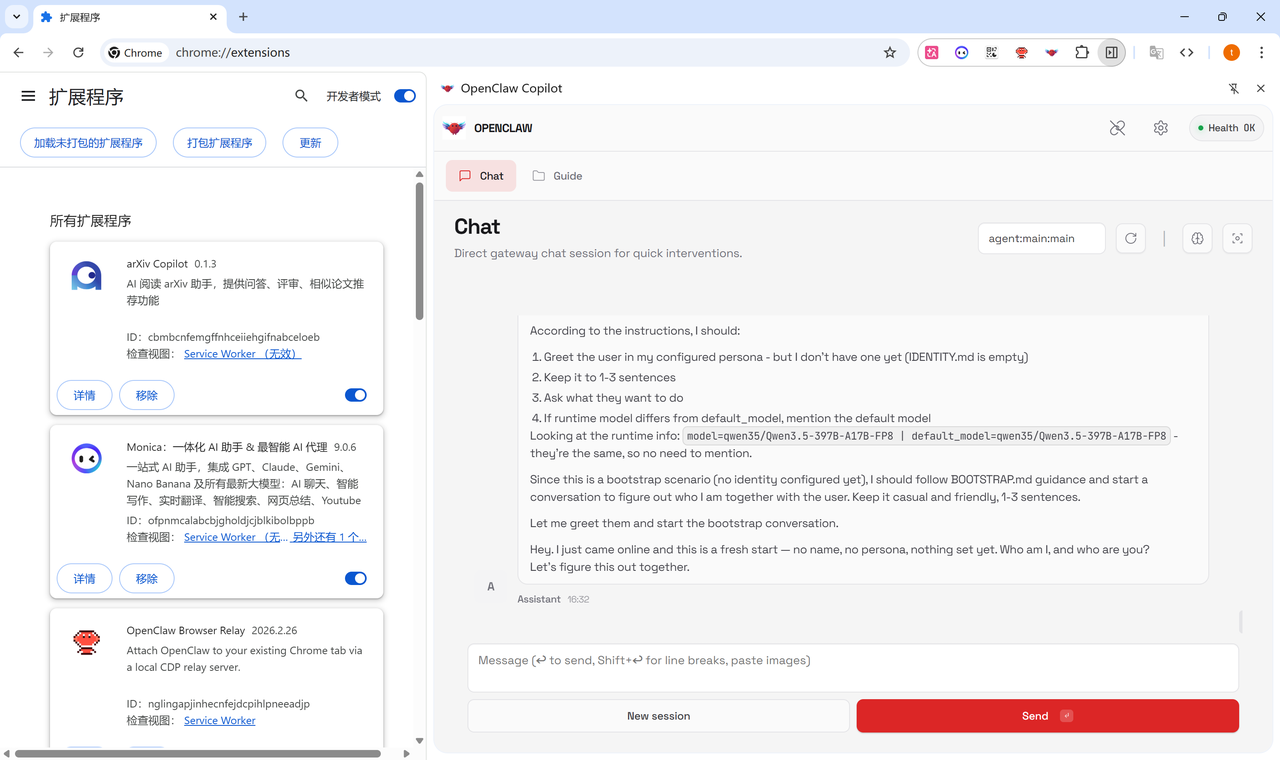The height and width of the screenshot is (760, 1280).
Task: Open Chrome three-dot menu
Action: click(1261, 53)
